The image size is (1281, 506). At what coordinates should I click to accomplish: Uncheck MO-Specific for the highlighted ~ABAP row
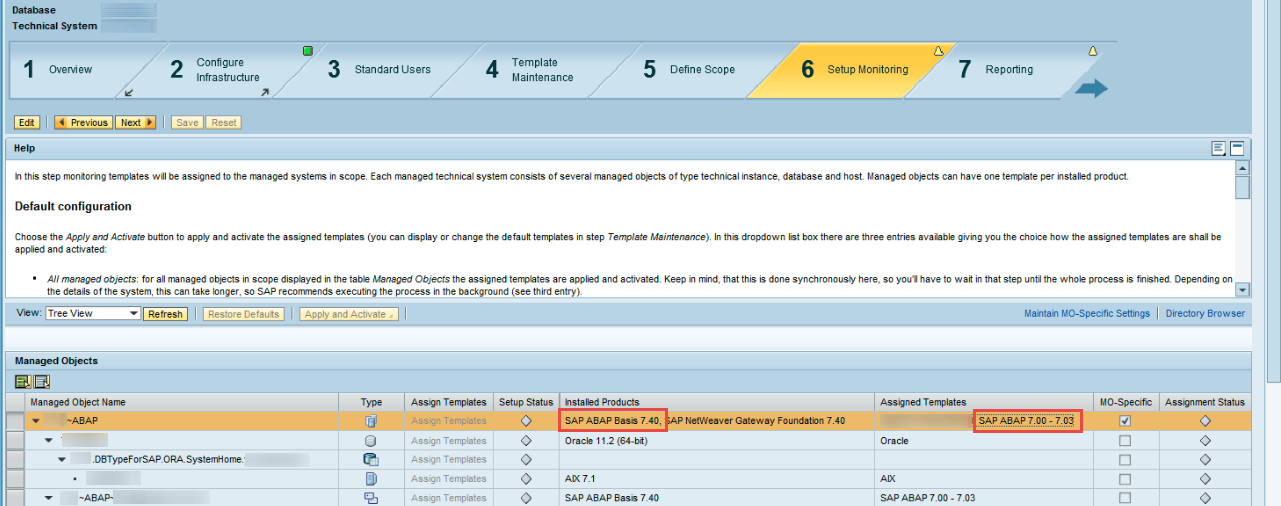point(1125,421)
